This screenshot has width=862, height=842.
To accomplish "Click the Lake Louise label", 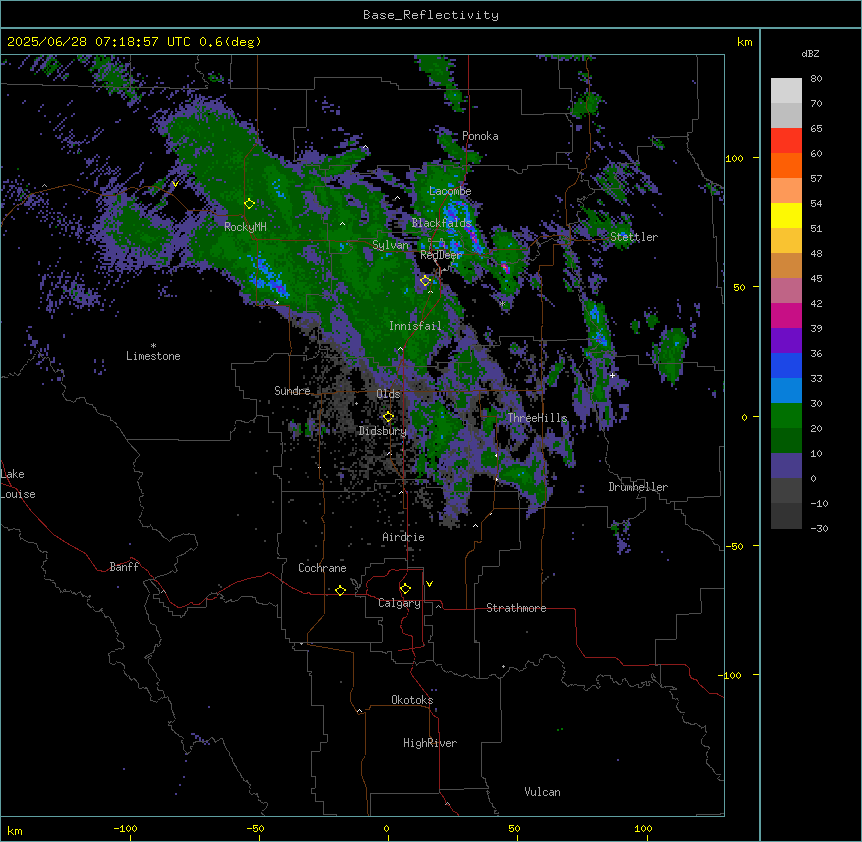I will (18, 484).
